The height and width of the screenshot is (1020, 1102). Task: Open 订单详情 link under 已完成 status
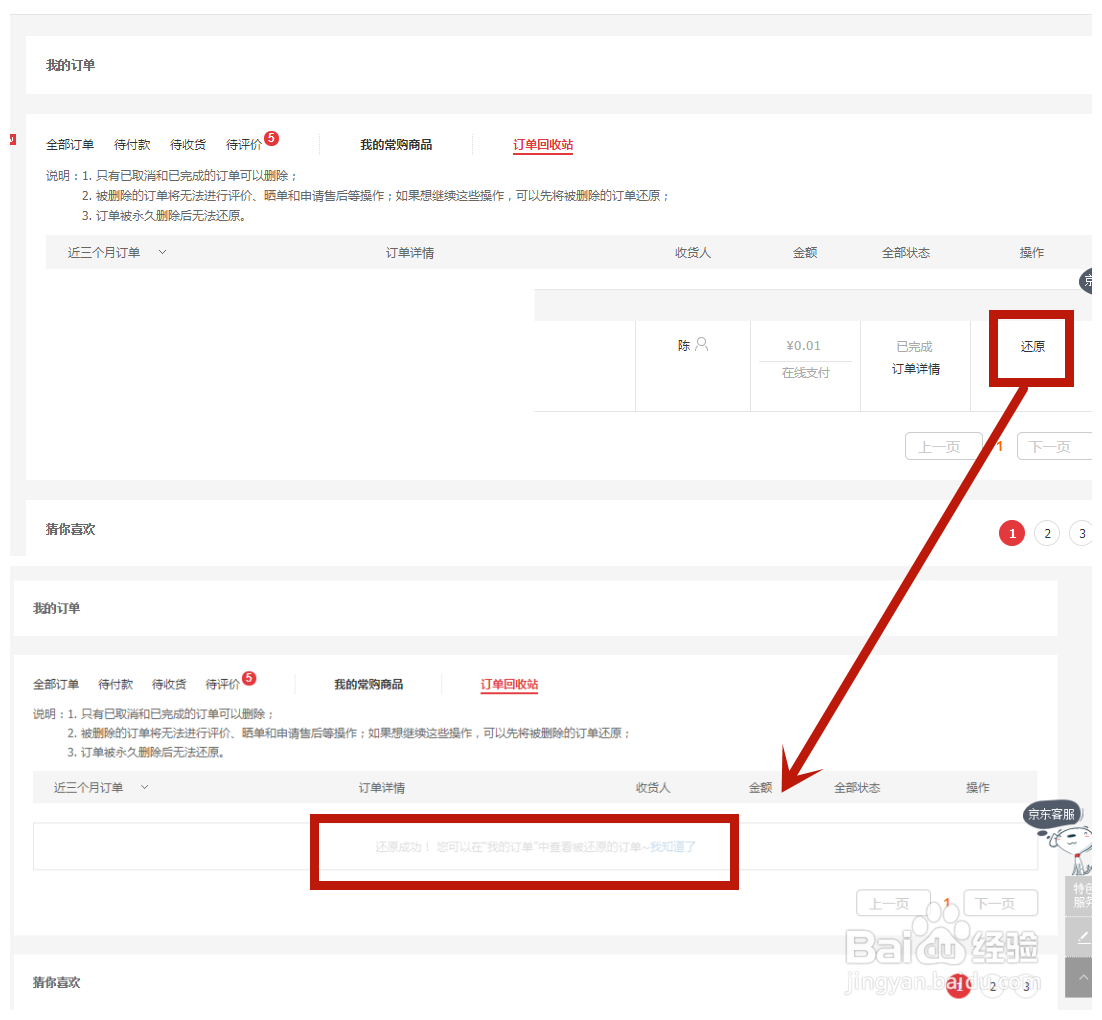coord(915,368)
